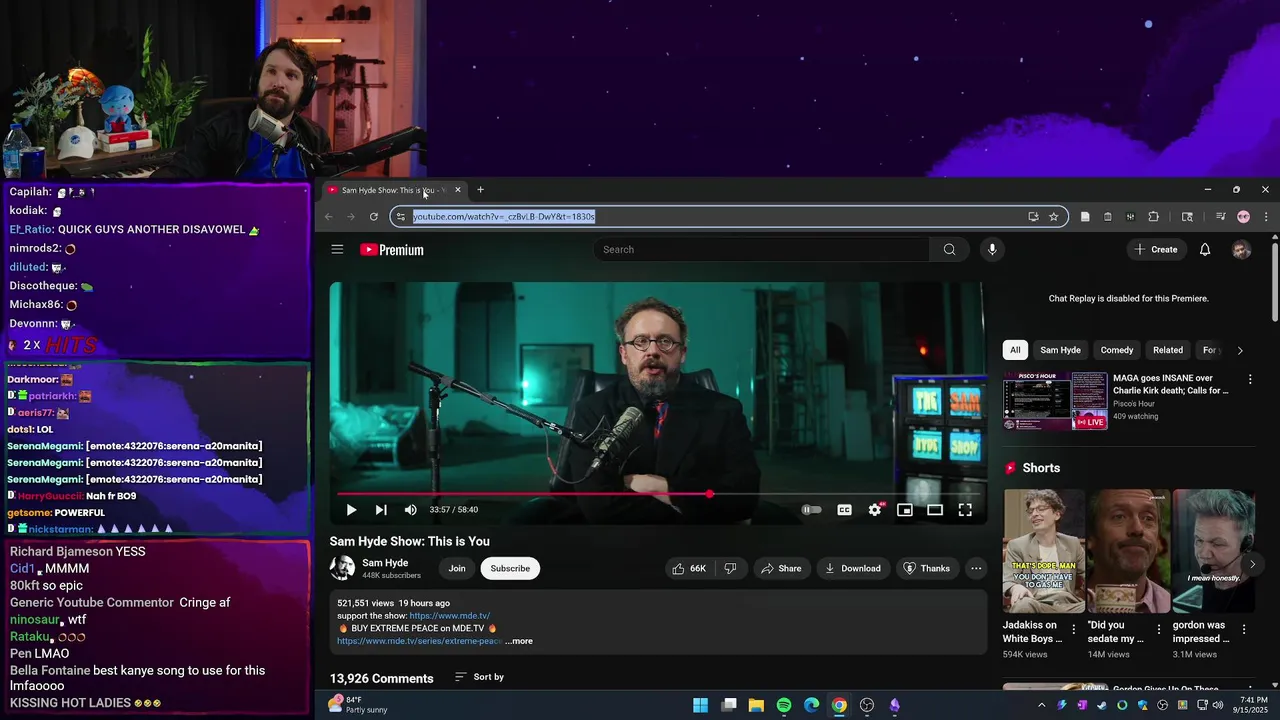Skip to next video
Image resolution: width=1280 pixels, height=720 pixels.
(381, 510)
